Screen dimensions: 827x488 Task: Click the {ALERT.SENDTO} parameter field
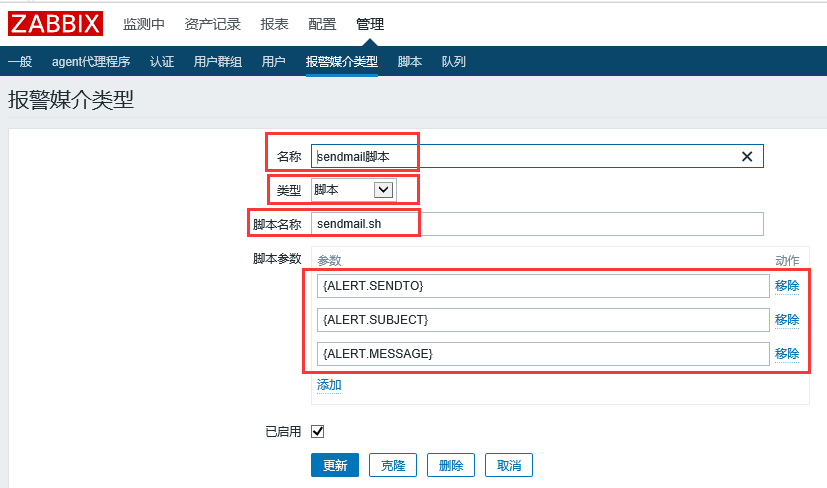(543, 286)
